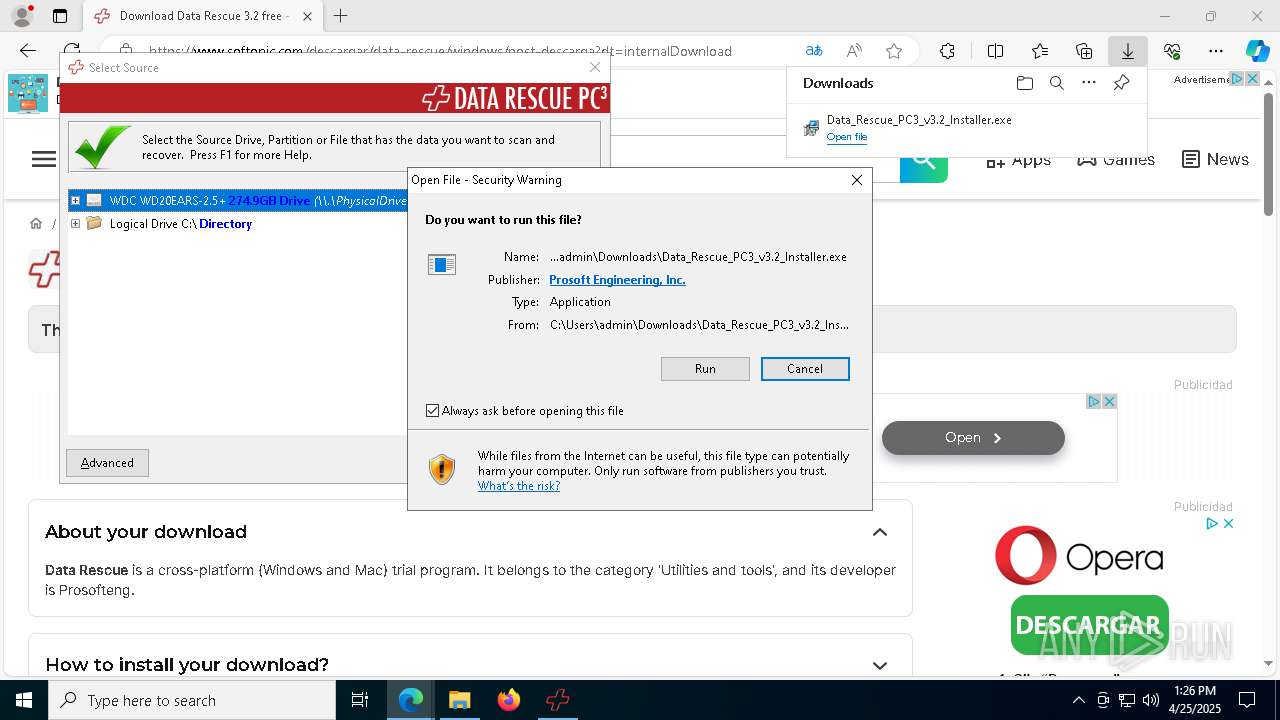Viewport: 1280px width, 720px height.
Task: Open the Copilot icon in Edge
Action: click(1257, 51)
